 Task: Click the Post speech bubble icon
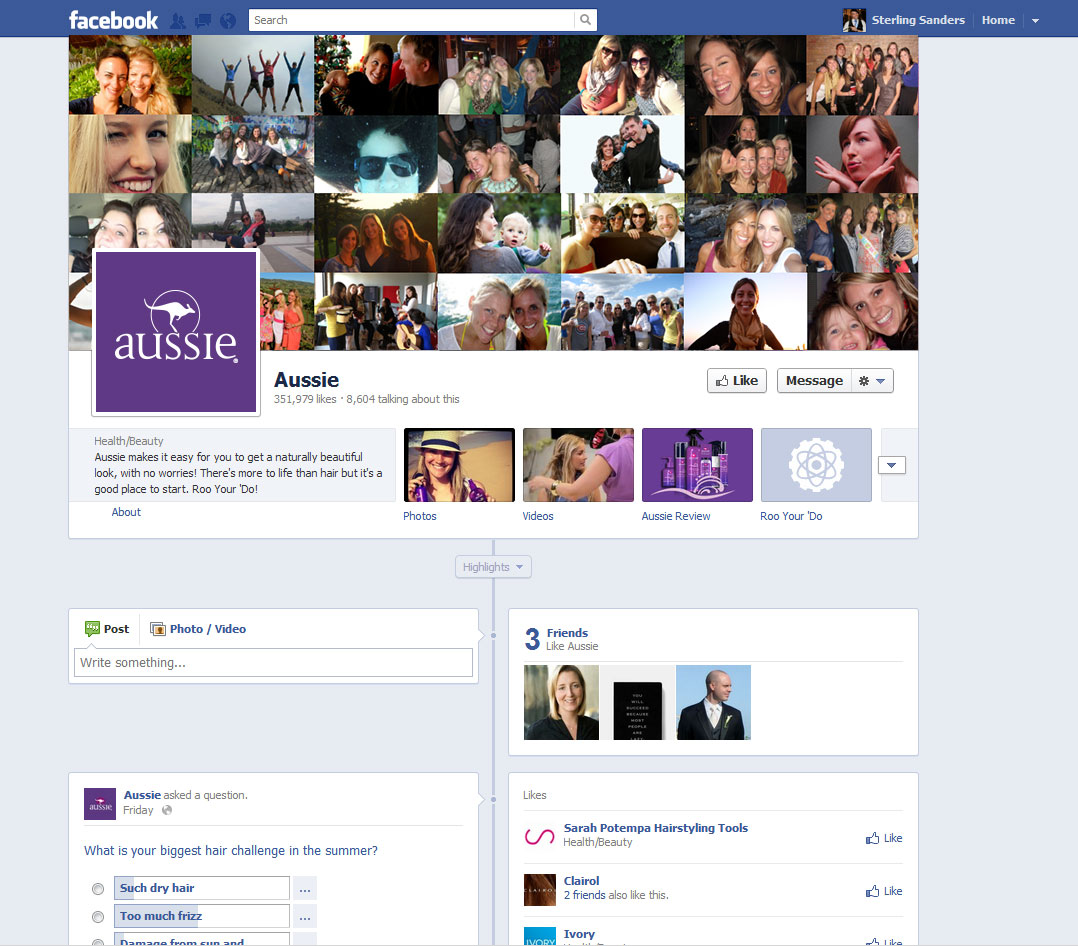tap(92, 628)
